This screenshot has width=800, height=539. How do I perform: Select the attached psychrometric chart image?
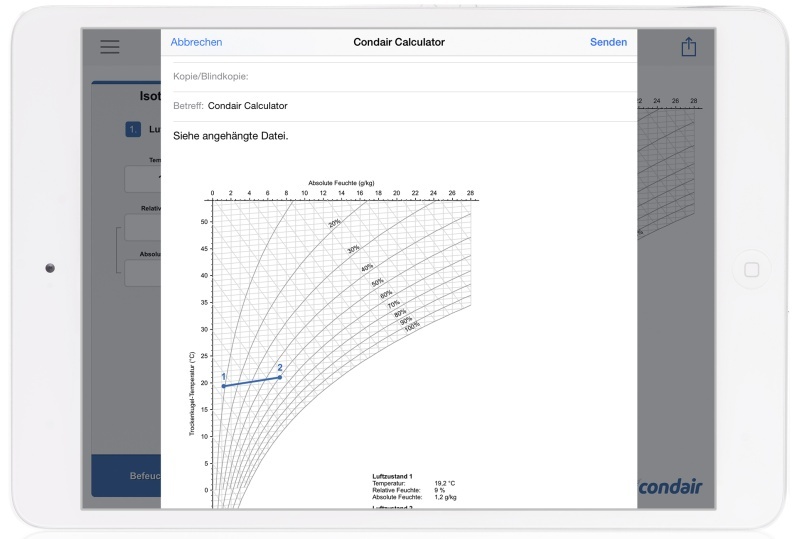tap(333, 342)
